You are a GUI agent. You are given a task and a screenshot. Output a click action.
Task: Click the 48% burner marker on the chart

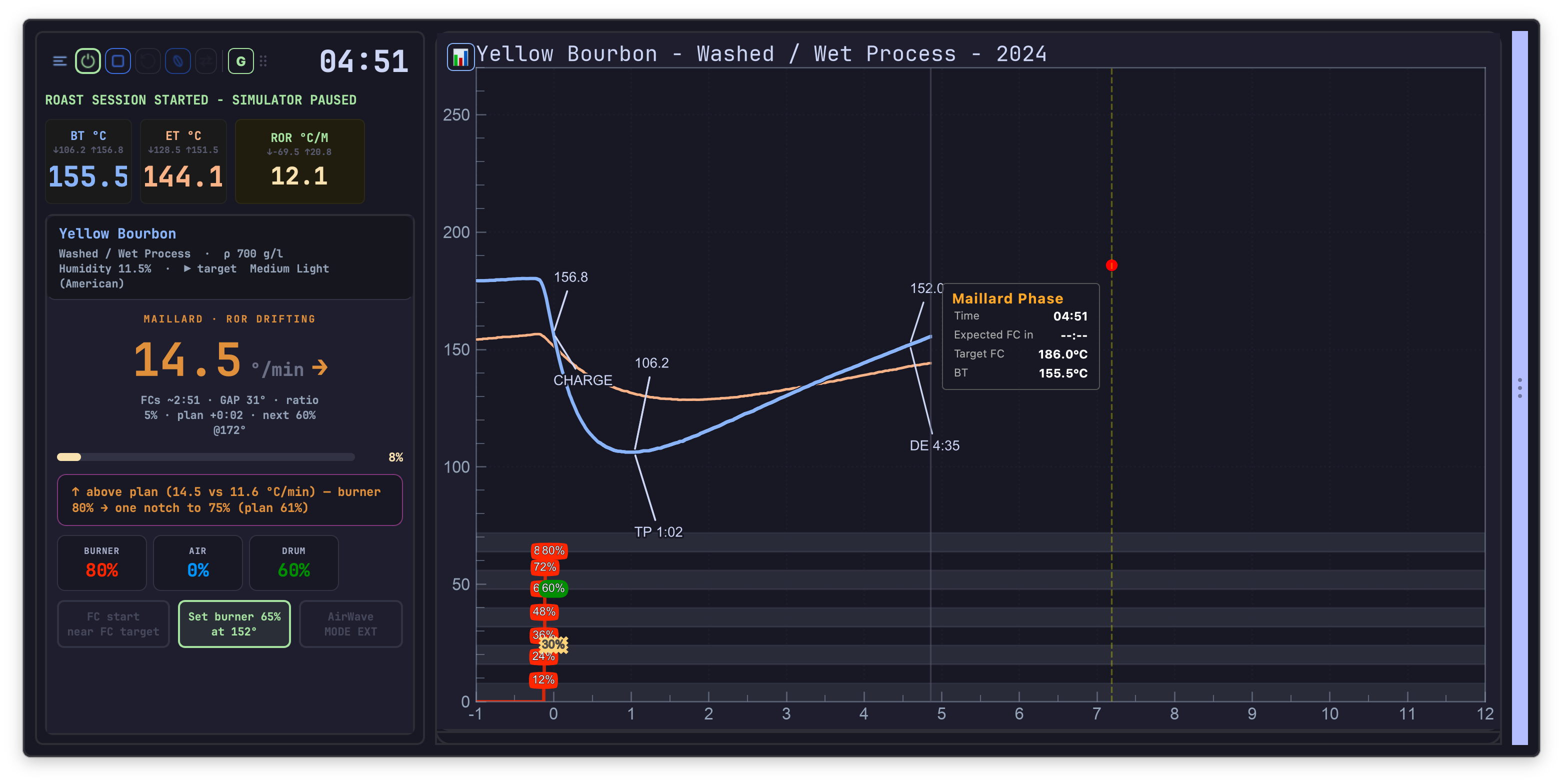coord(544,611)
